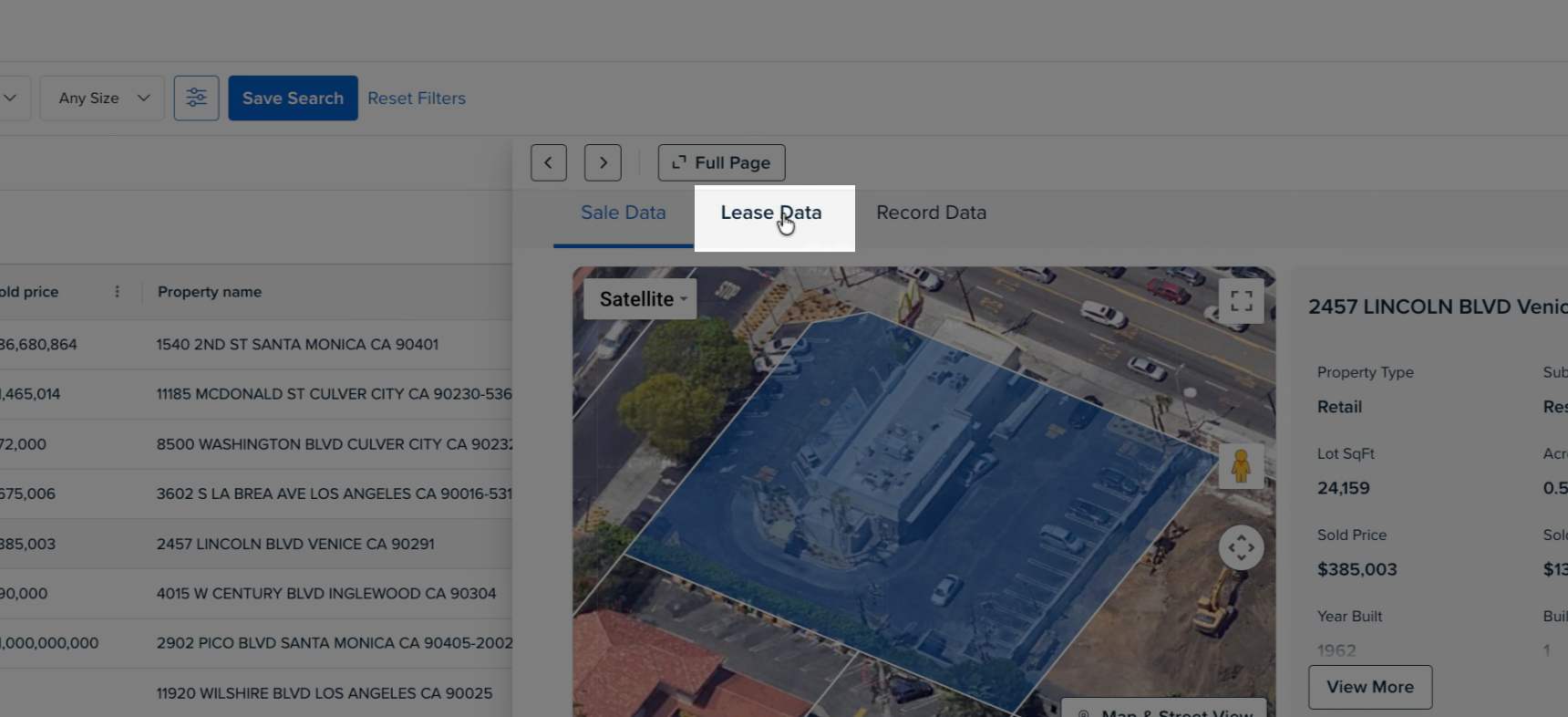Open Sold price column options menu
This screenshot has height=717, width=1568.
tap(117, 292)
